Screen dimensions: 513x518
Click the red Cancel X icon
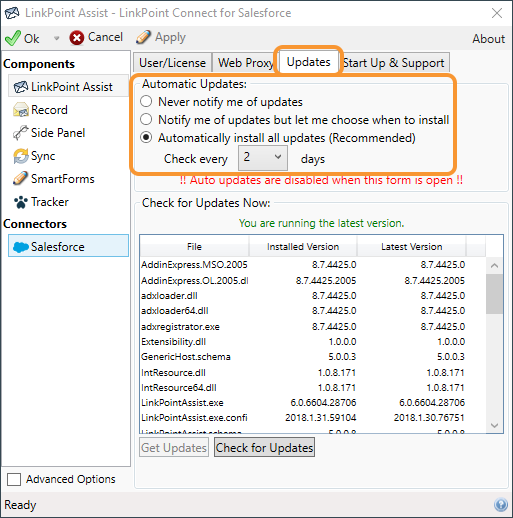[x=77, y=38]
